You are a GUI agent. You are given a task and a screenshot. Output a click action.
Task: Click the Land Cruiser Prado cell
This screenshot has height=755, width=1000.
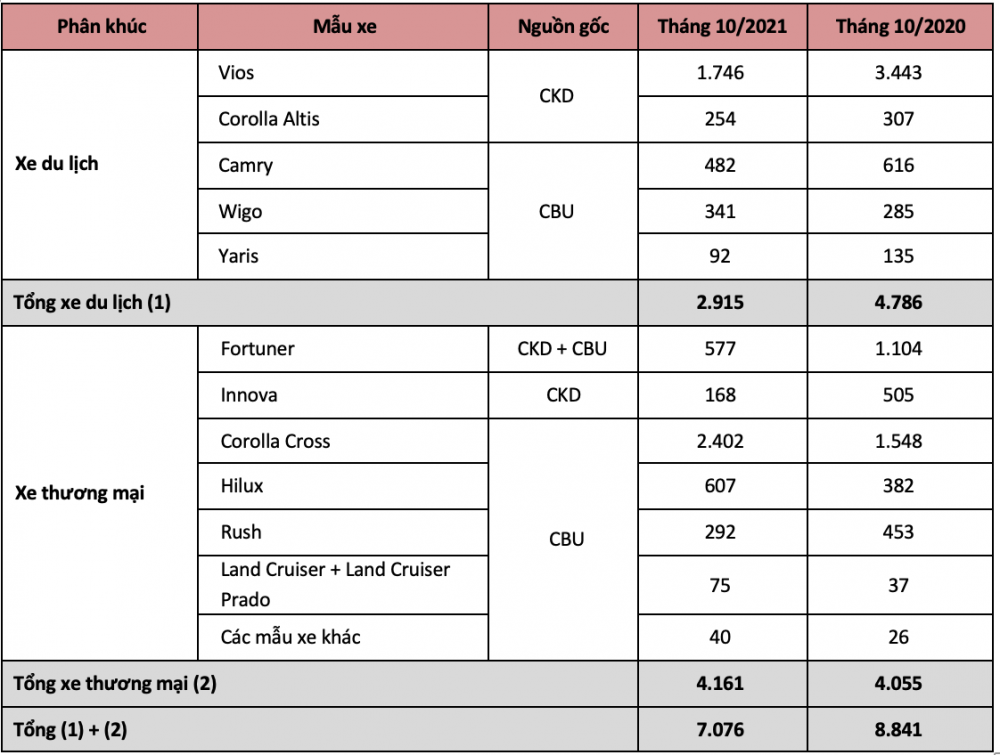(343, 585)
